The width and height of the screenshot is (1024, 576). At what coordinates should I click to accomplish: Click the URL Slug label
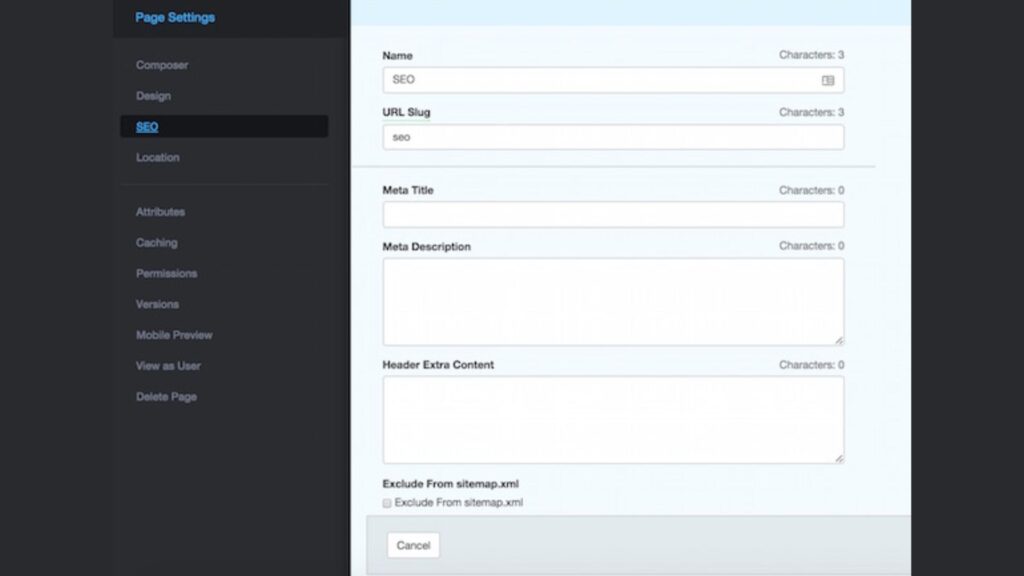coord(406,112)
